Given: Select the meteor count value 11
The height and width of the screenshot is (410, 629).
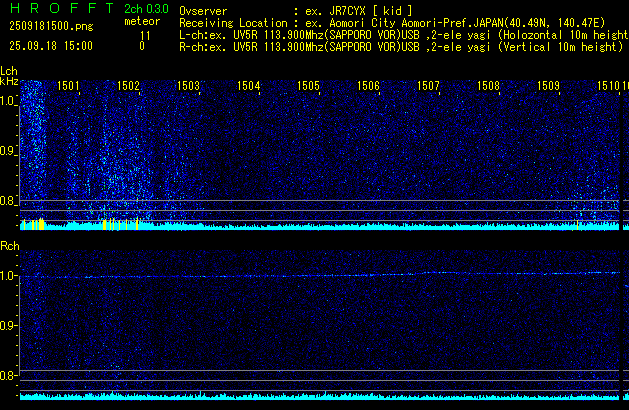Looking at the screenshot, I should pyautogui.click(x=145, y=34).
